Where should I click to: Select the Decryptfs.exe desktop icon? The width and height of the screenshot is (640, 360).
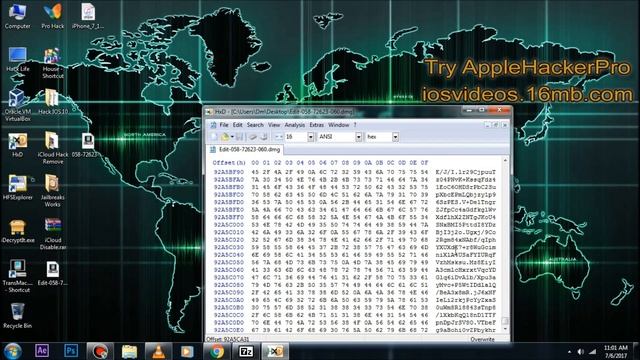pos(18,231)
